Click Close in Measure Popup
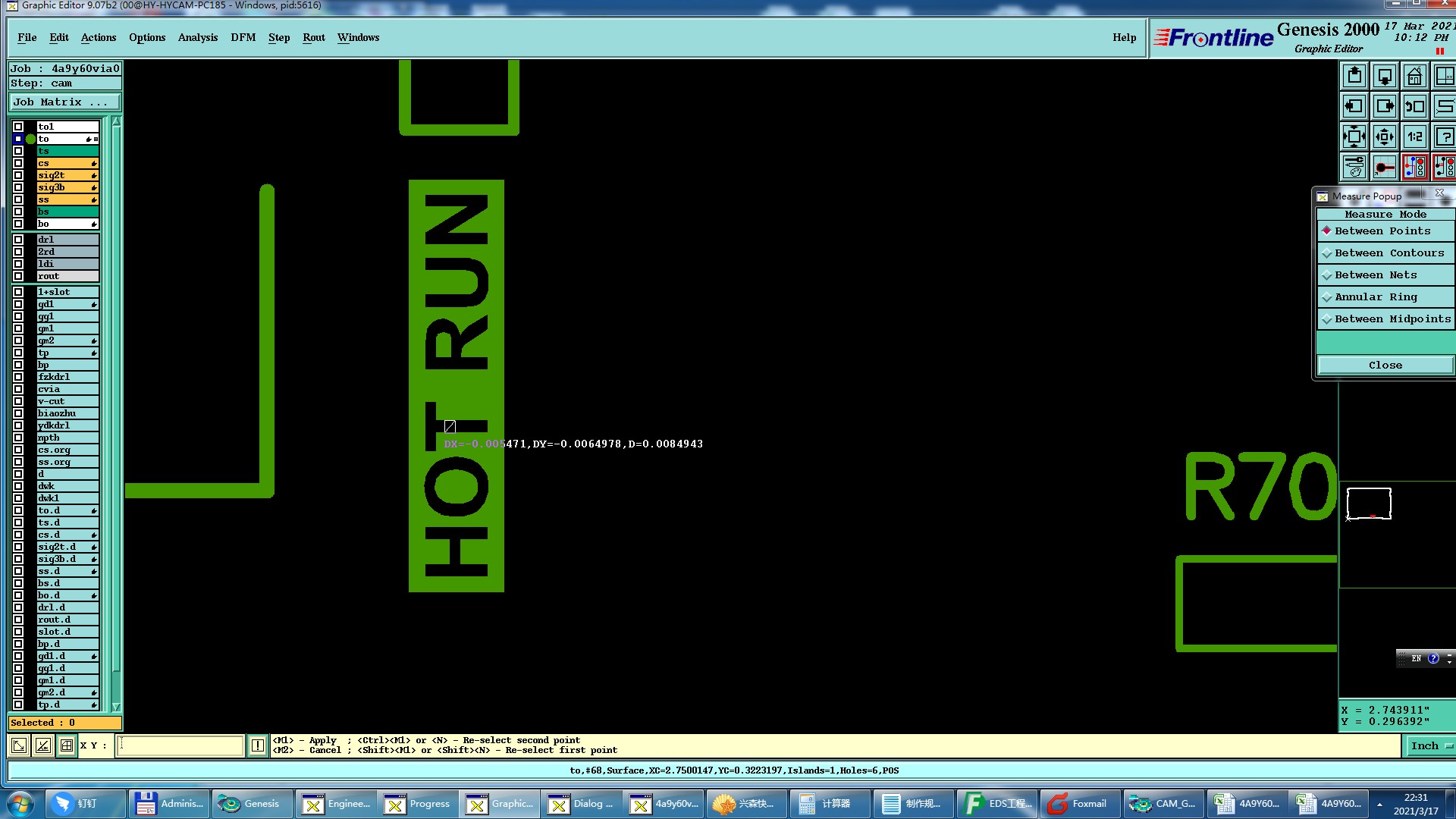This screenshot has height=819, width=1456. [x=1385, y=366]
